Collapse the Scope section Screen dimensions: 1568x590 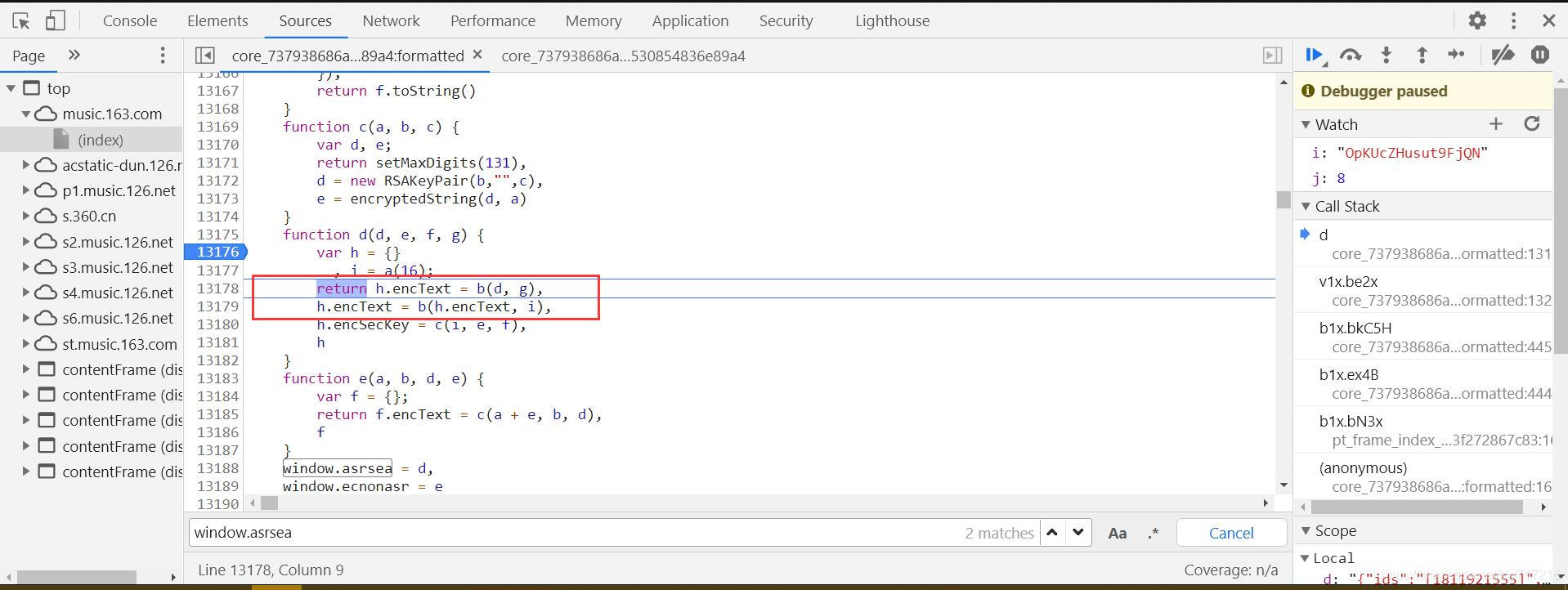1306,530
